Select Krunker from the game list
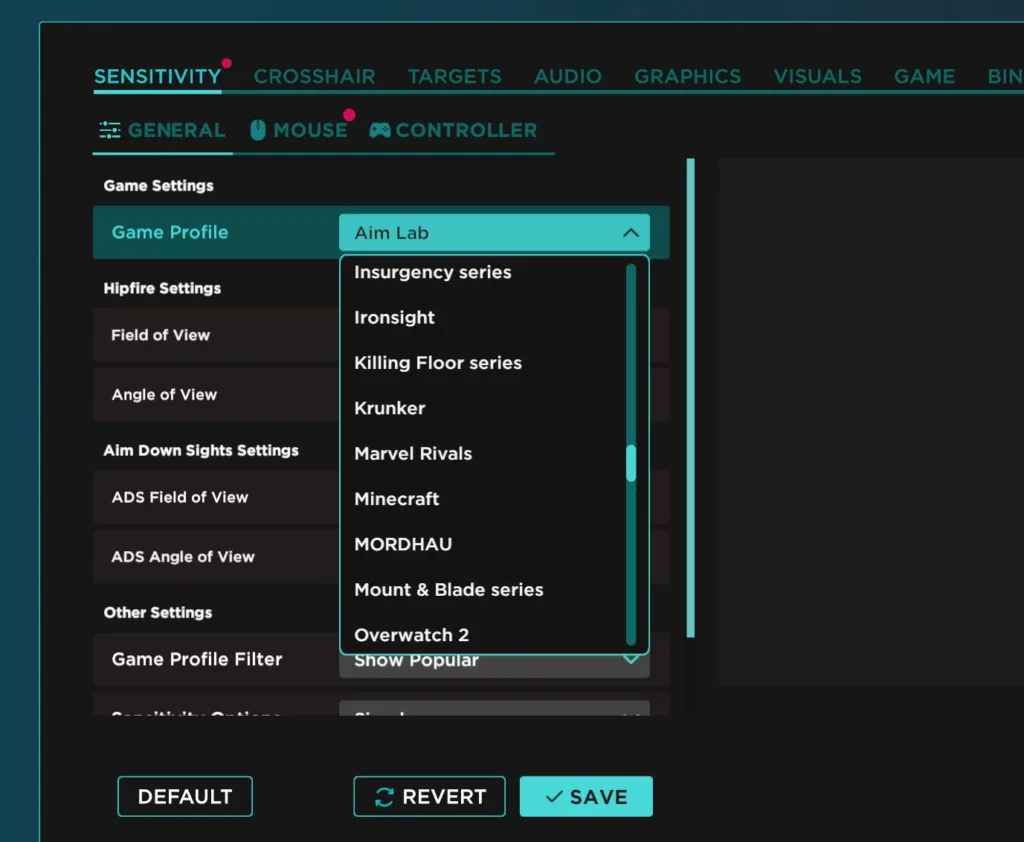Viewport: 1024px width, 842px height. pos(390,408)
